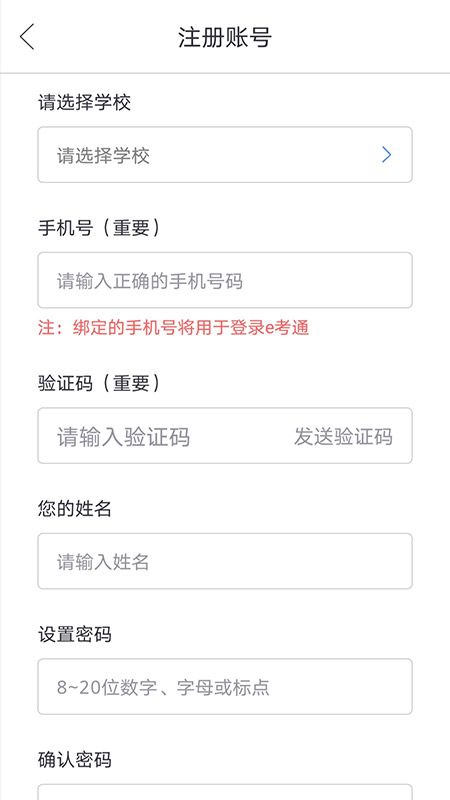Tap the back arrow icon
The image size is (450, 800).
(x=27, y=37)
